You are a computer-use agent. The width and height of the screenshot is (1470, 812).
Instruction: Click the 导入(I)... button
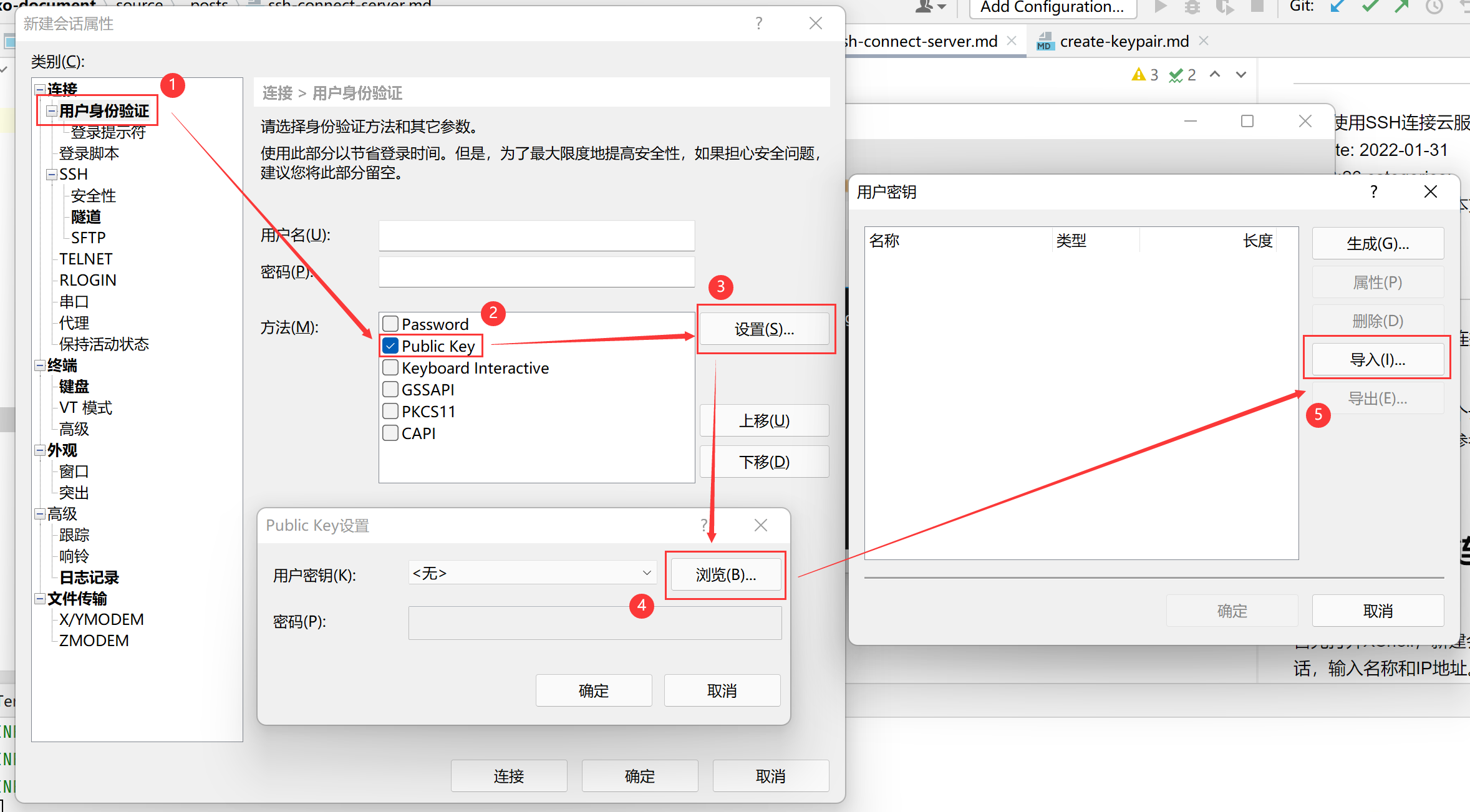[x=1377, y=360]
